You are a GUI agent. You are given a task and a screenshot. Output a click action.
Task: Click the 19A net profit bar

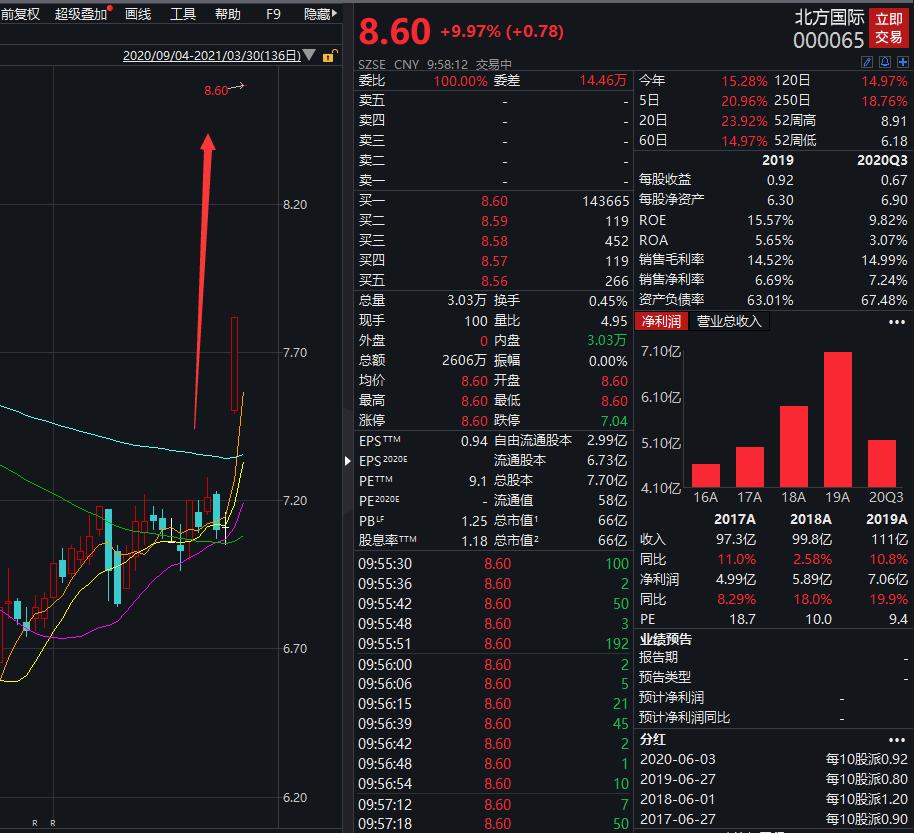coord(838,419)
